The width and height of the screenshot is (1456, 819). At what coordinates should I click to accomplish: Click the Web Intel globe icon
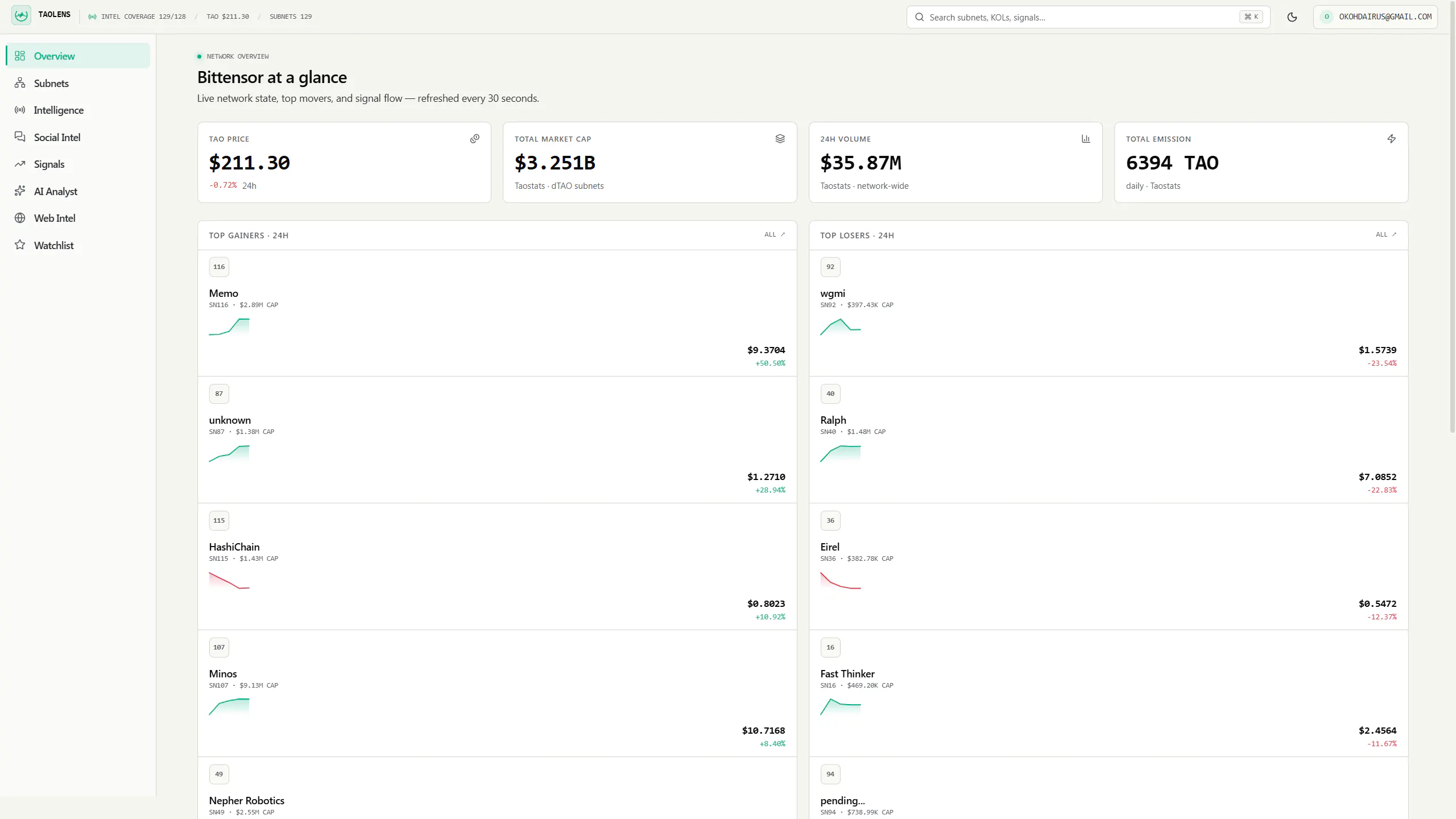(20, 218)
